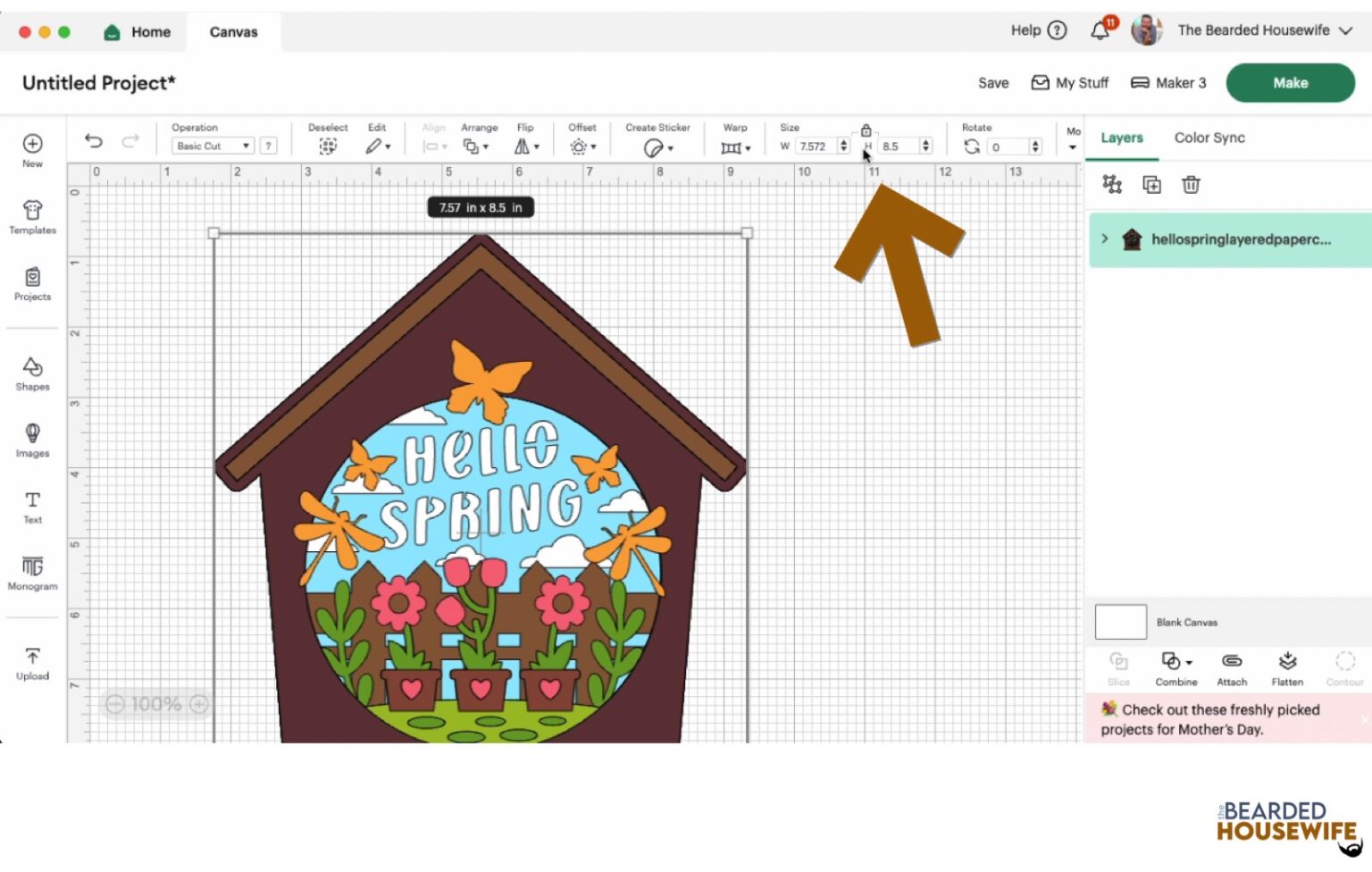1372x872 pixels.
Task: Click the Upload tool
Action: 32,664
